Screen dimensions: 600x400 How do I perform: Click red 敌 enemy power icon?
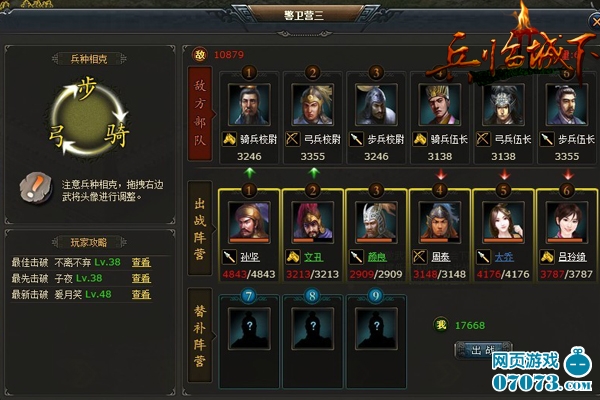200,55
